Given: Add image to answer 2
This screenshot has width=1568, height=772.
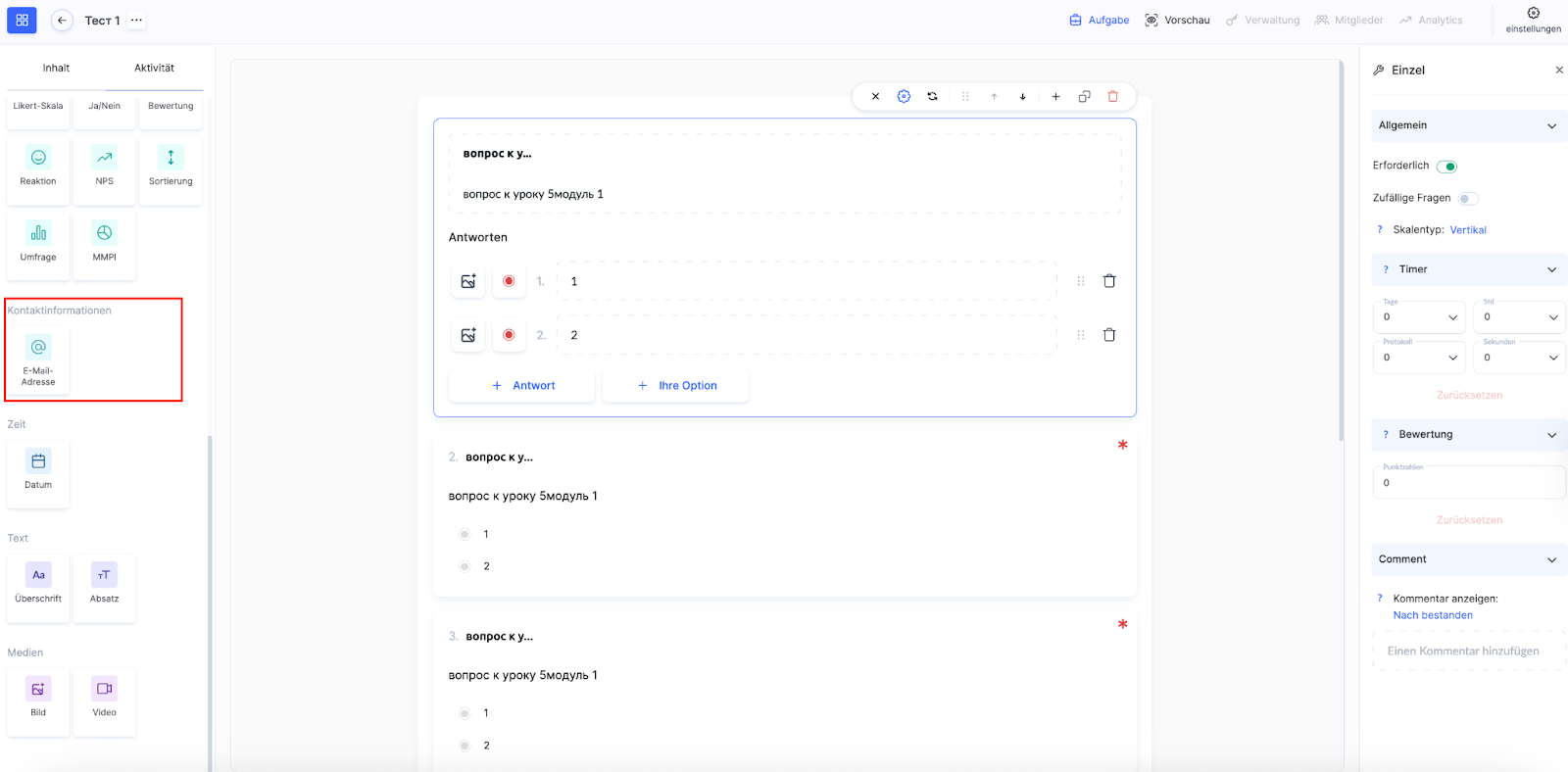Looking at the screenshot, I should pyautogui.click(x=468, y=335).
